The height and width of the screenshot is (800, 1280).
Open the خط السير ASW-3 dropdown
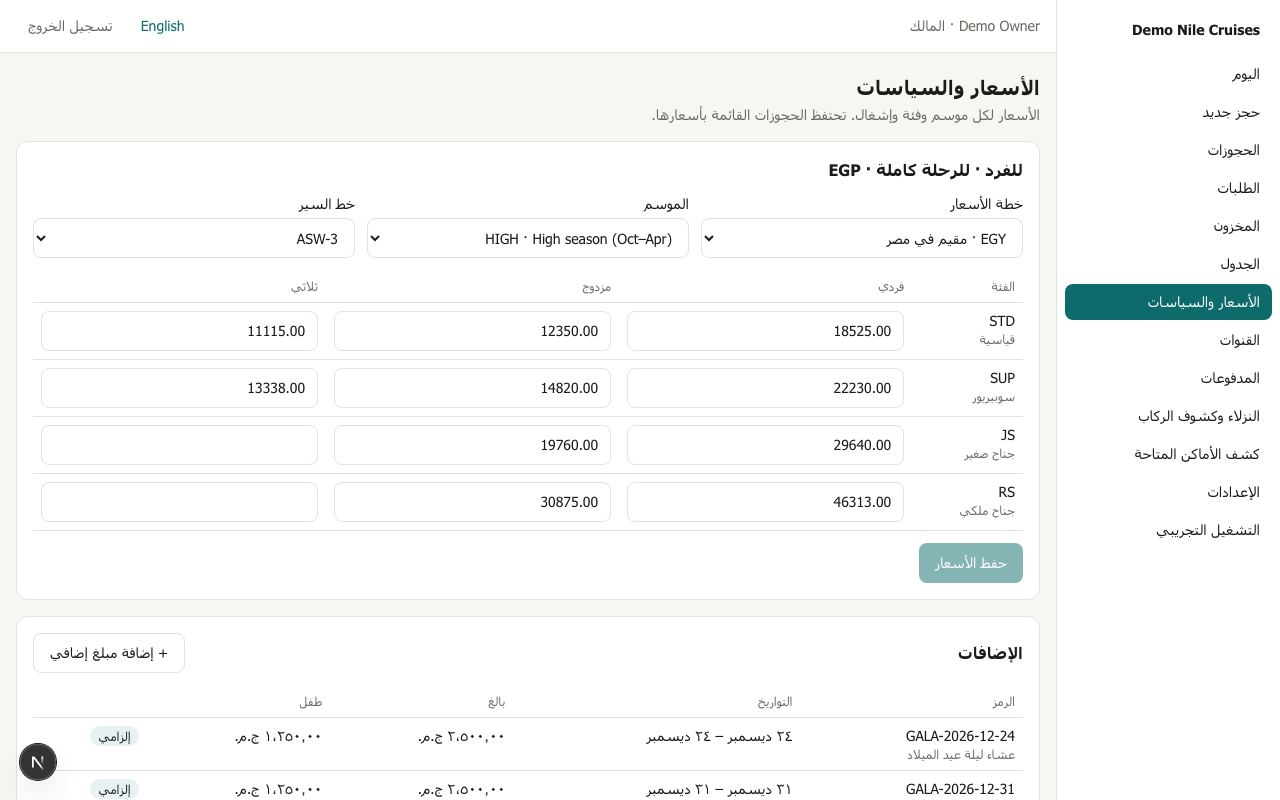(x=194, y=238)
